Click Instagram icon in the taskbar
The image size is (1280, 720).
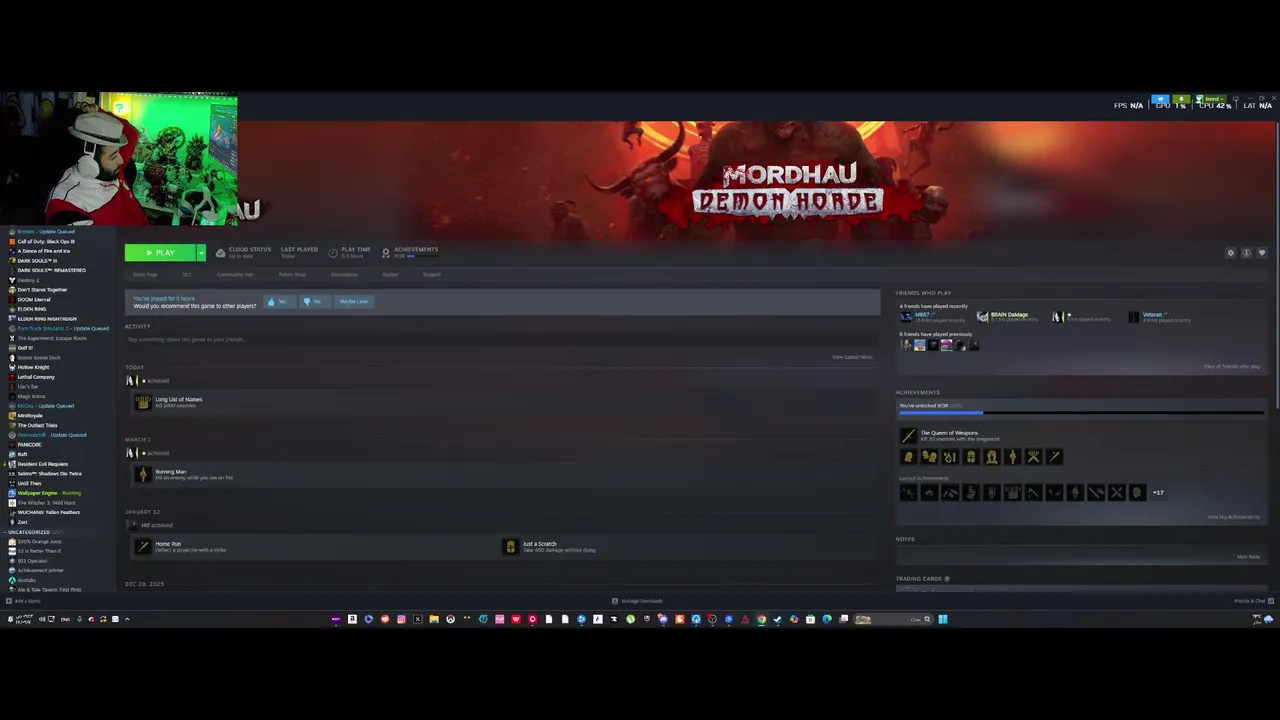(401, 619)
